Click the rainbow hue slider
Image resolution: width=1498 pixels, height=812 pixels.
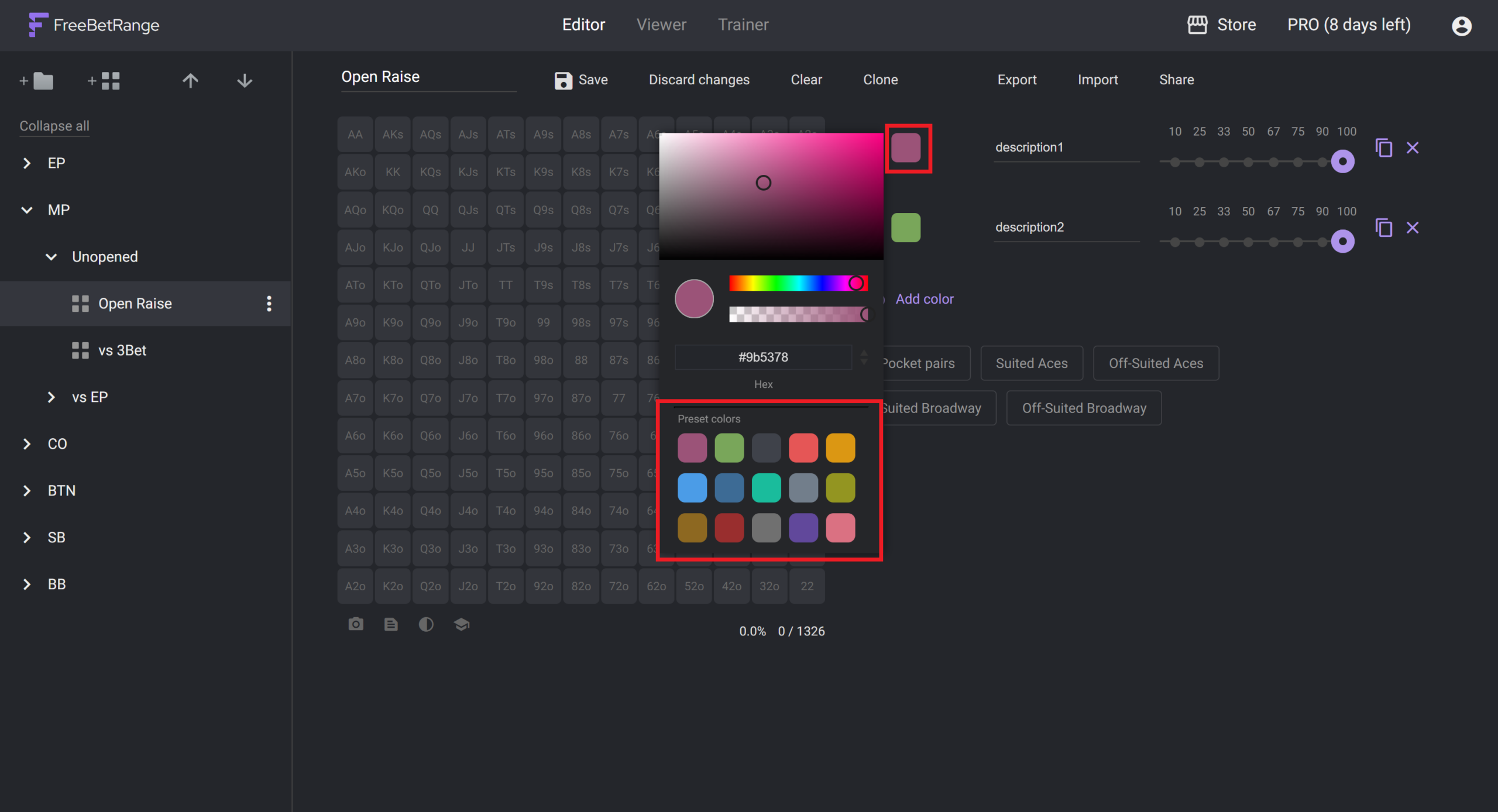[798, 283]
